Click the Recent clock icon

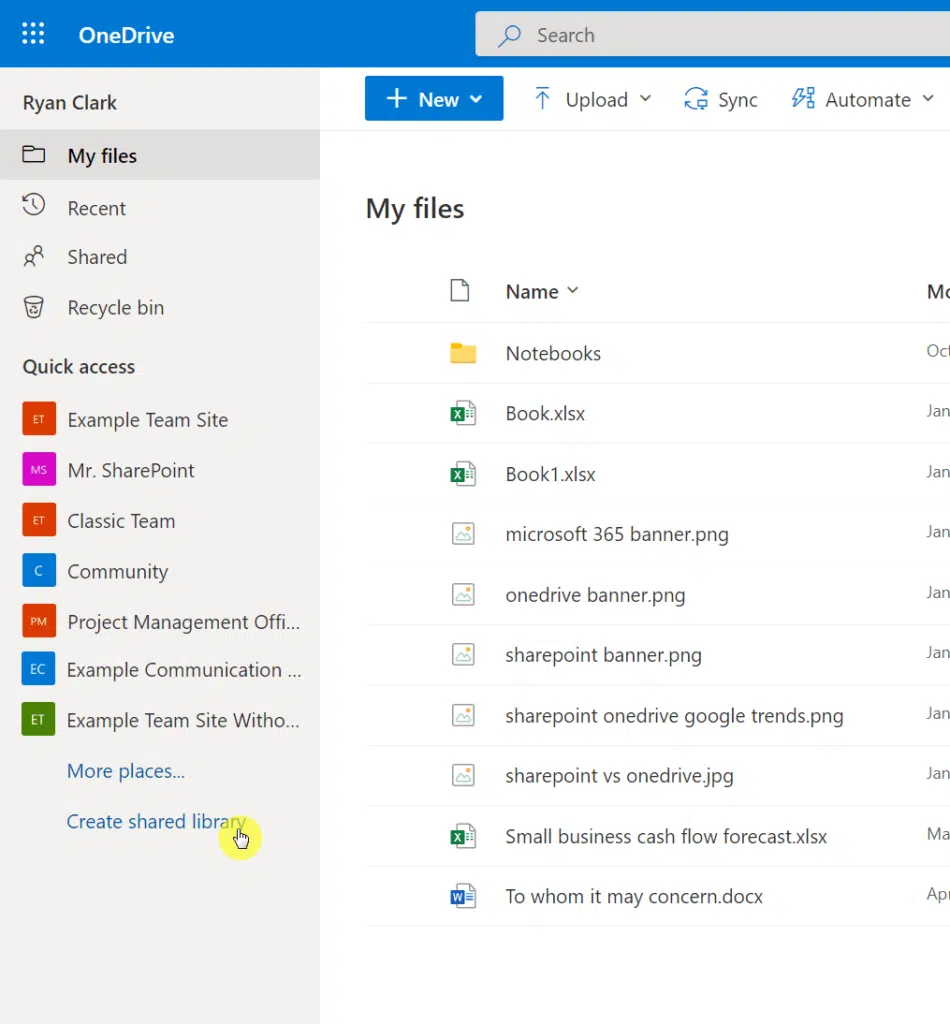[x=33, y=205]
